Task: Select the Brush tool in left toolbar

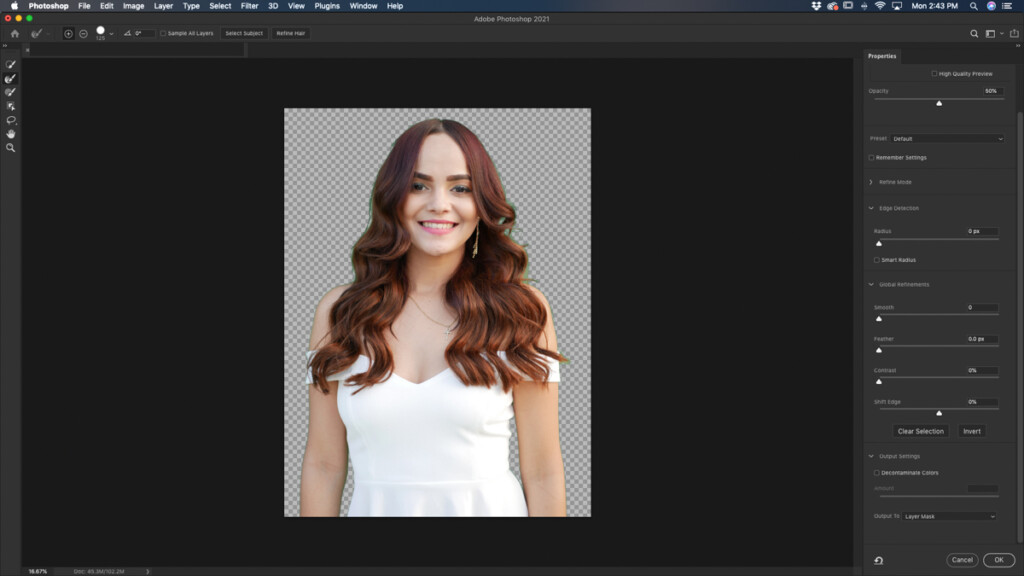Action: click(10, 92)
